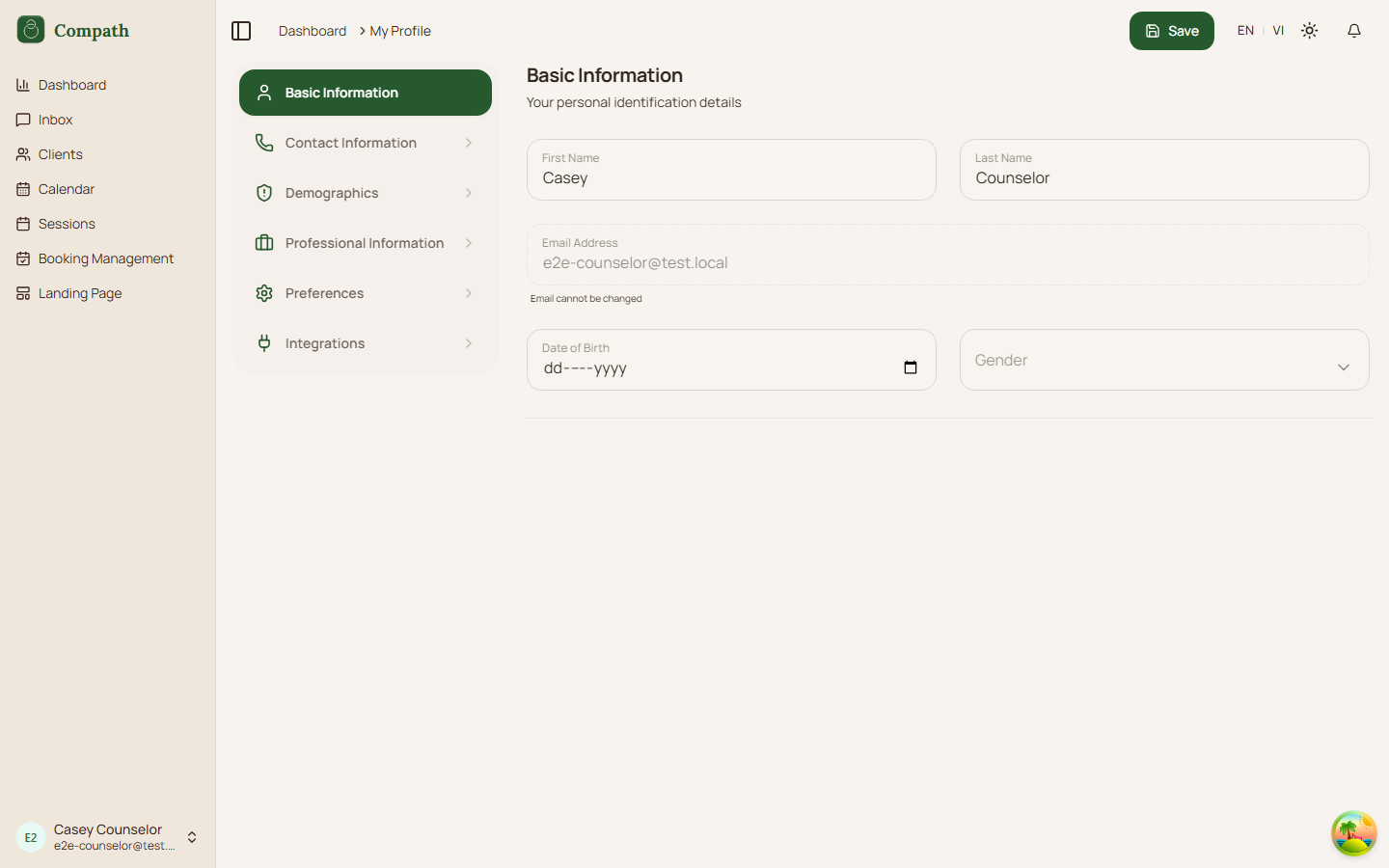Follow the Dashboard breadcrumb link
Viewport: 1389px width, 868px height.
pyautogui.click(x=312, y=31)
